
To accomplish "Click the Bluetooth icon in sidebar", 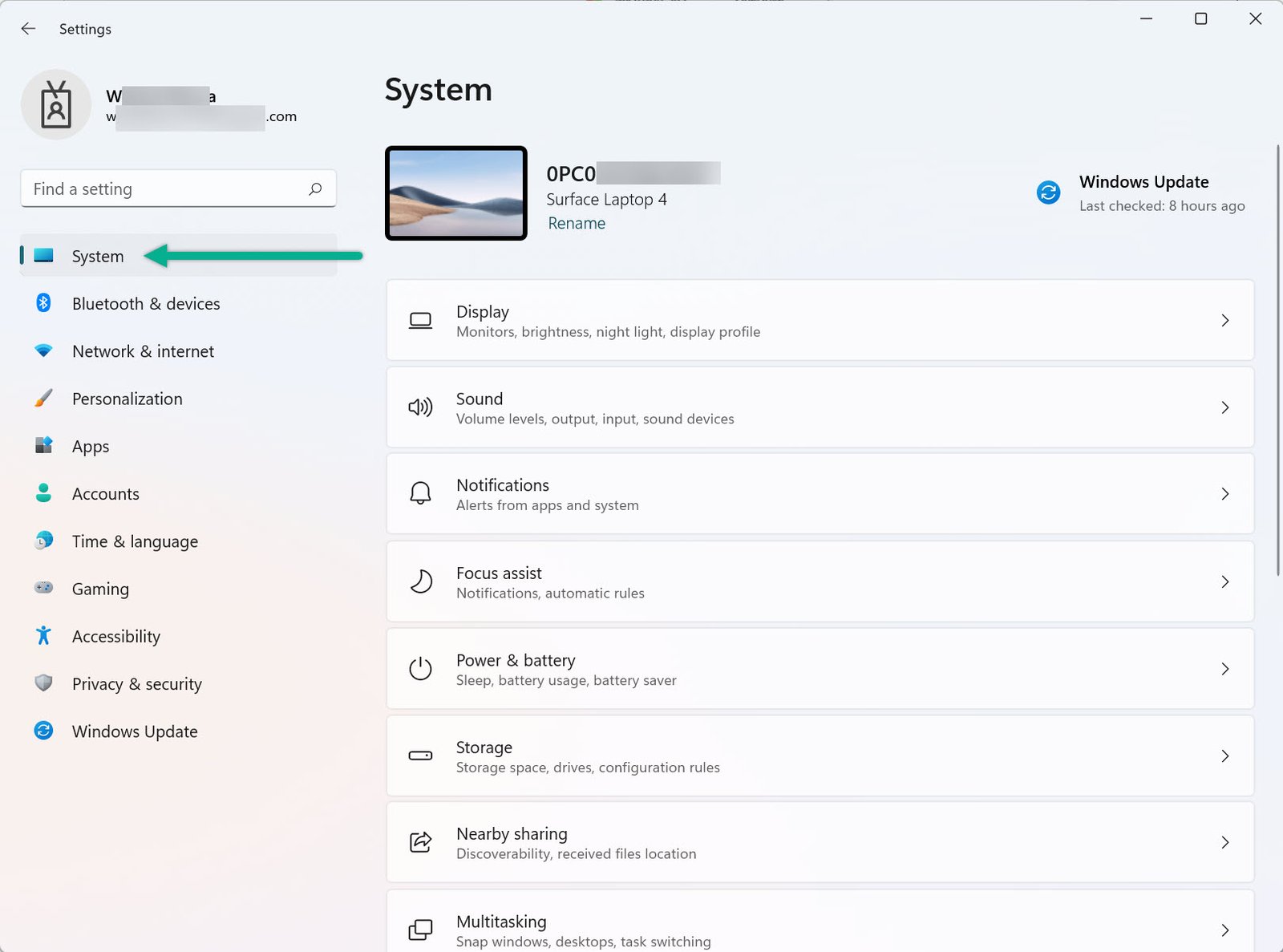I will click(x=43, y=303).
